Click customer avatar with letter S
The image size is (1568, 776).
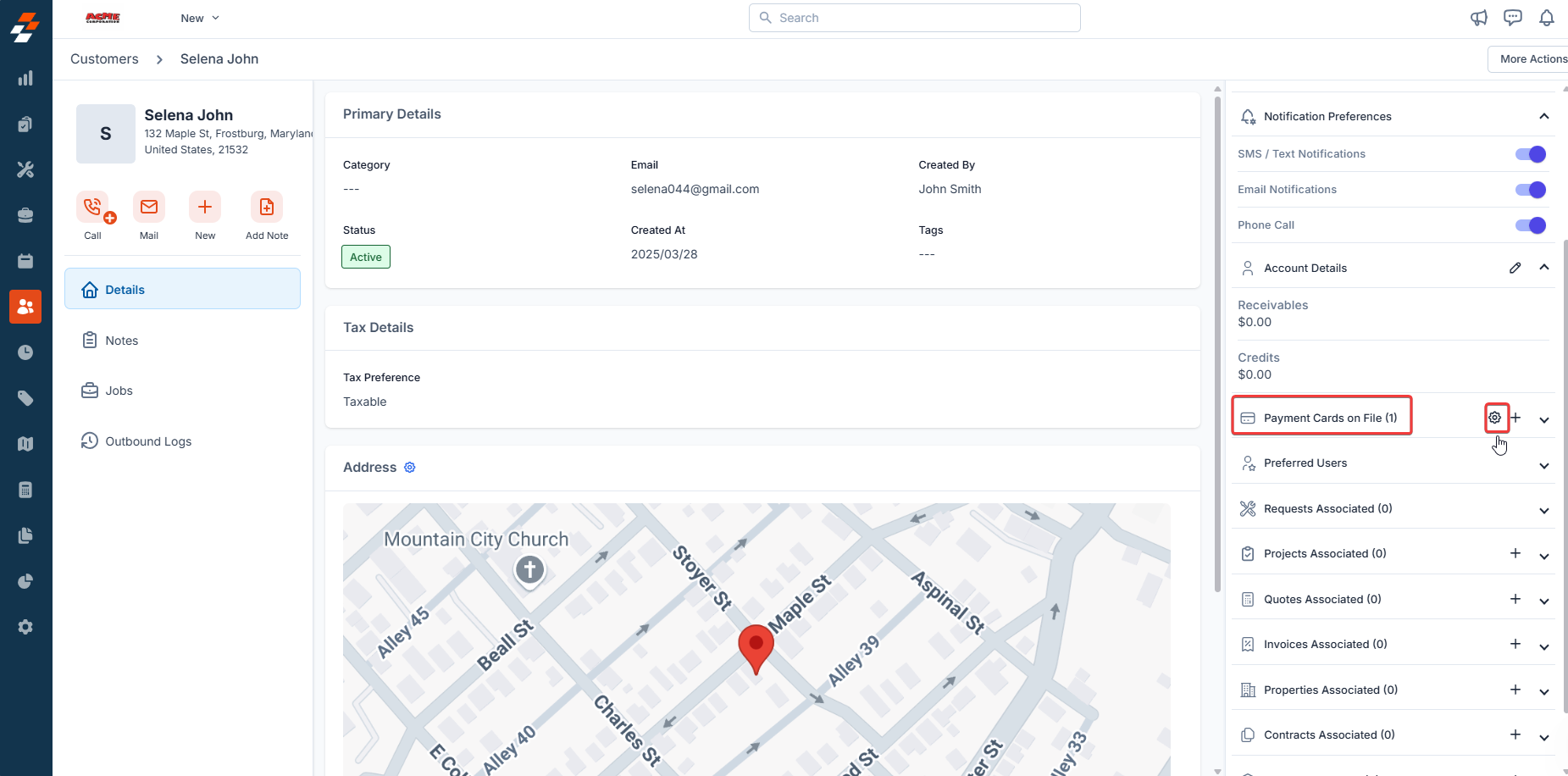click(106, 134)
